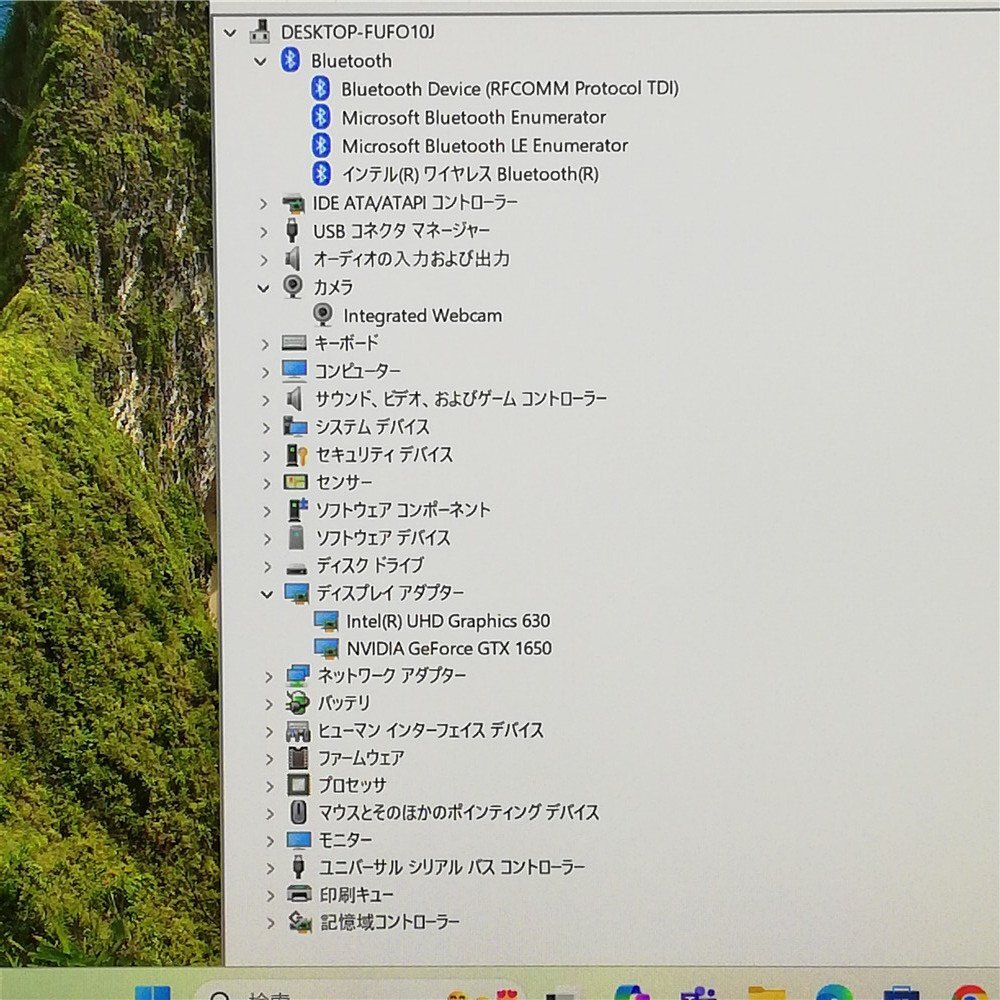Expand the センサー category
The width and height of the screenshot is (1000, 1000).
(267, 484)
